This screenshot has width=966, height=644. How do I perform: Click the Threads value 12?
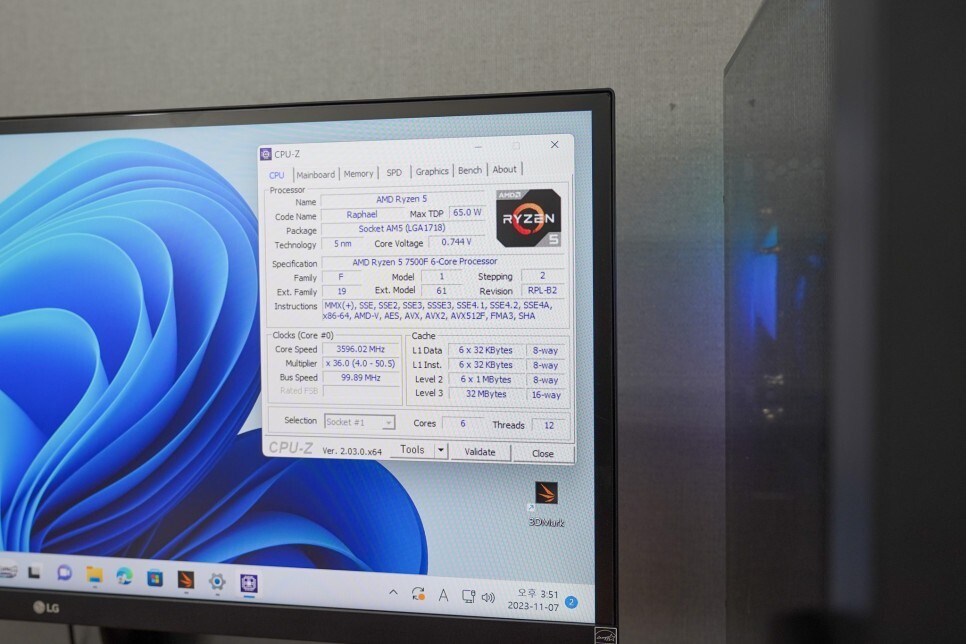[x=549, y=425]
